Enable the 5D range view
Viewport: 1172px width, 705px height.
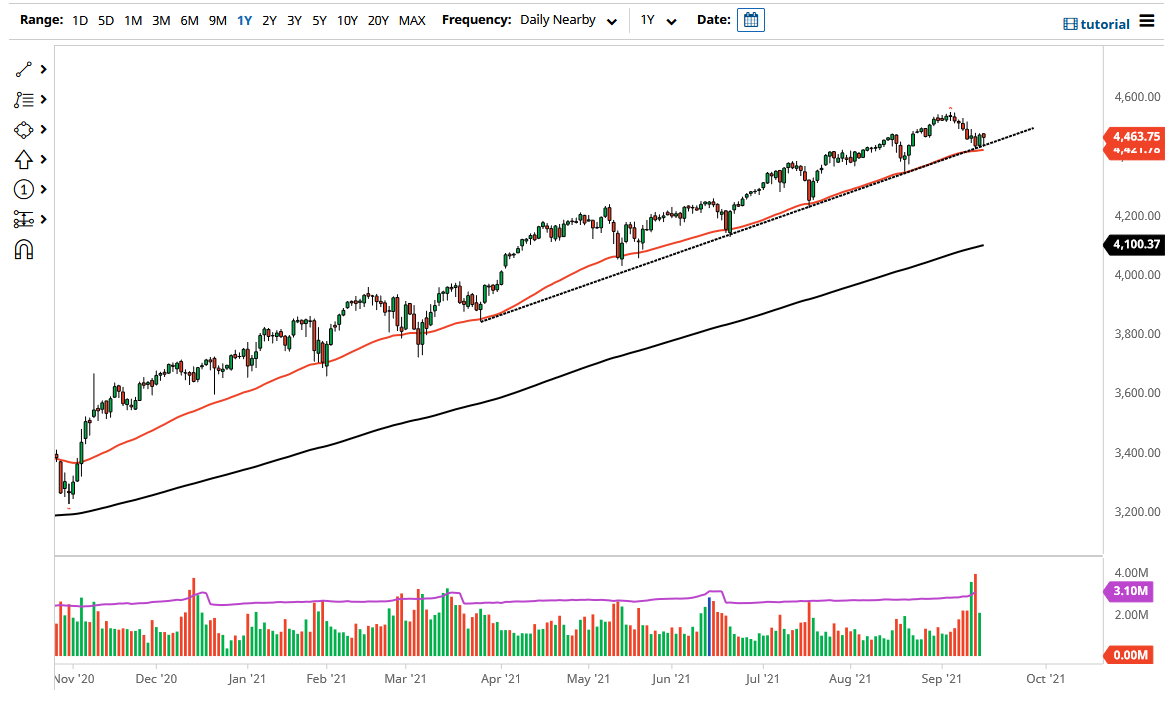[105, 19]
